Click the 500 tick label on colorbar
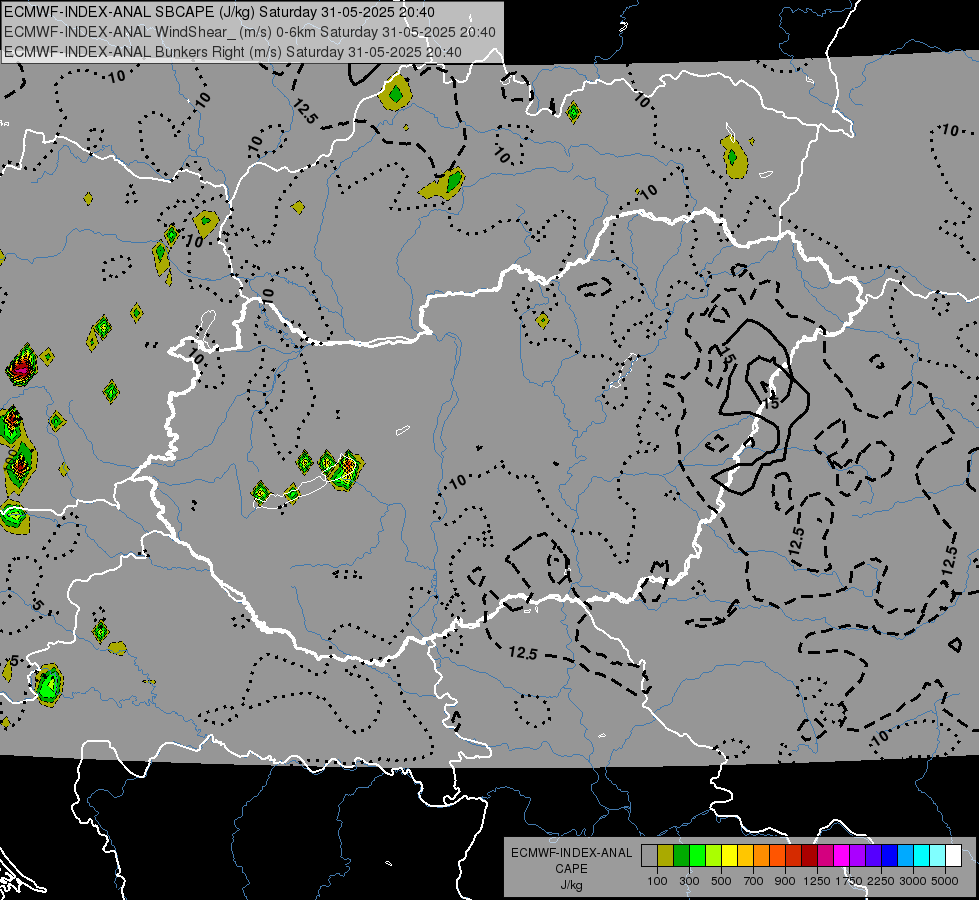This screenshot has width=979, height=900. (721, 881)
